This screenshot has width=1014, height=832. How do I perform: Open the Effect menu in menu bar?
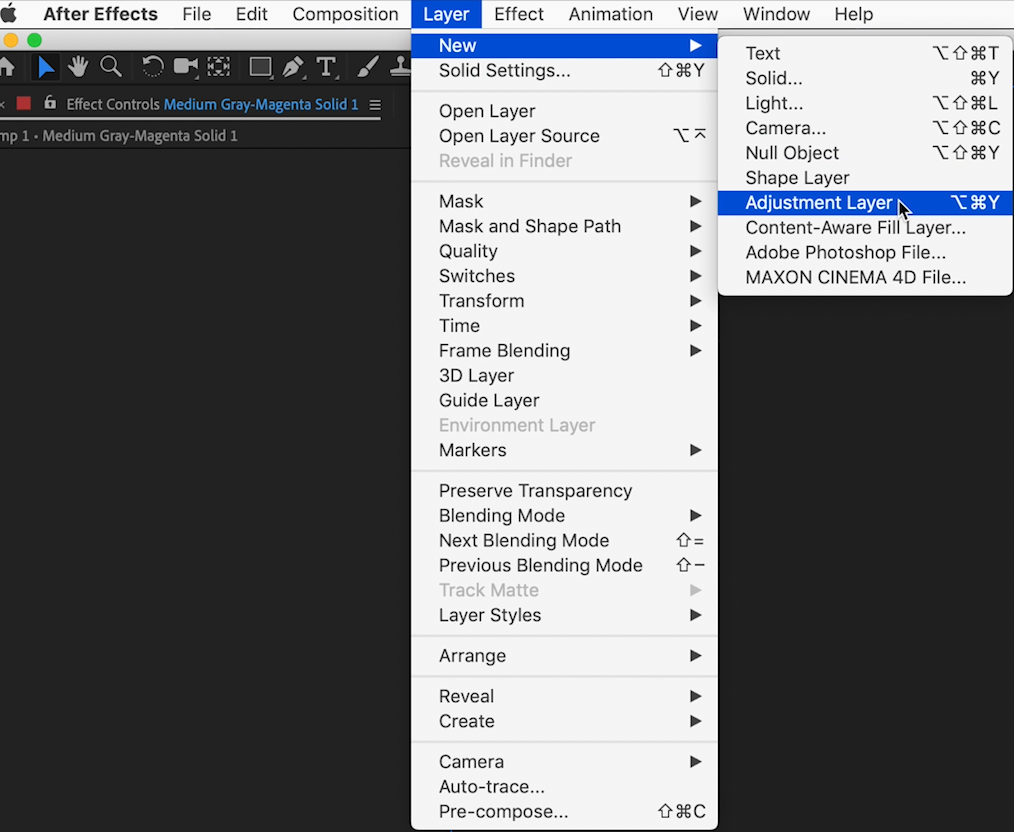coord(519,14)
